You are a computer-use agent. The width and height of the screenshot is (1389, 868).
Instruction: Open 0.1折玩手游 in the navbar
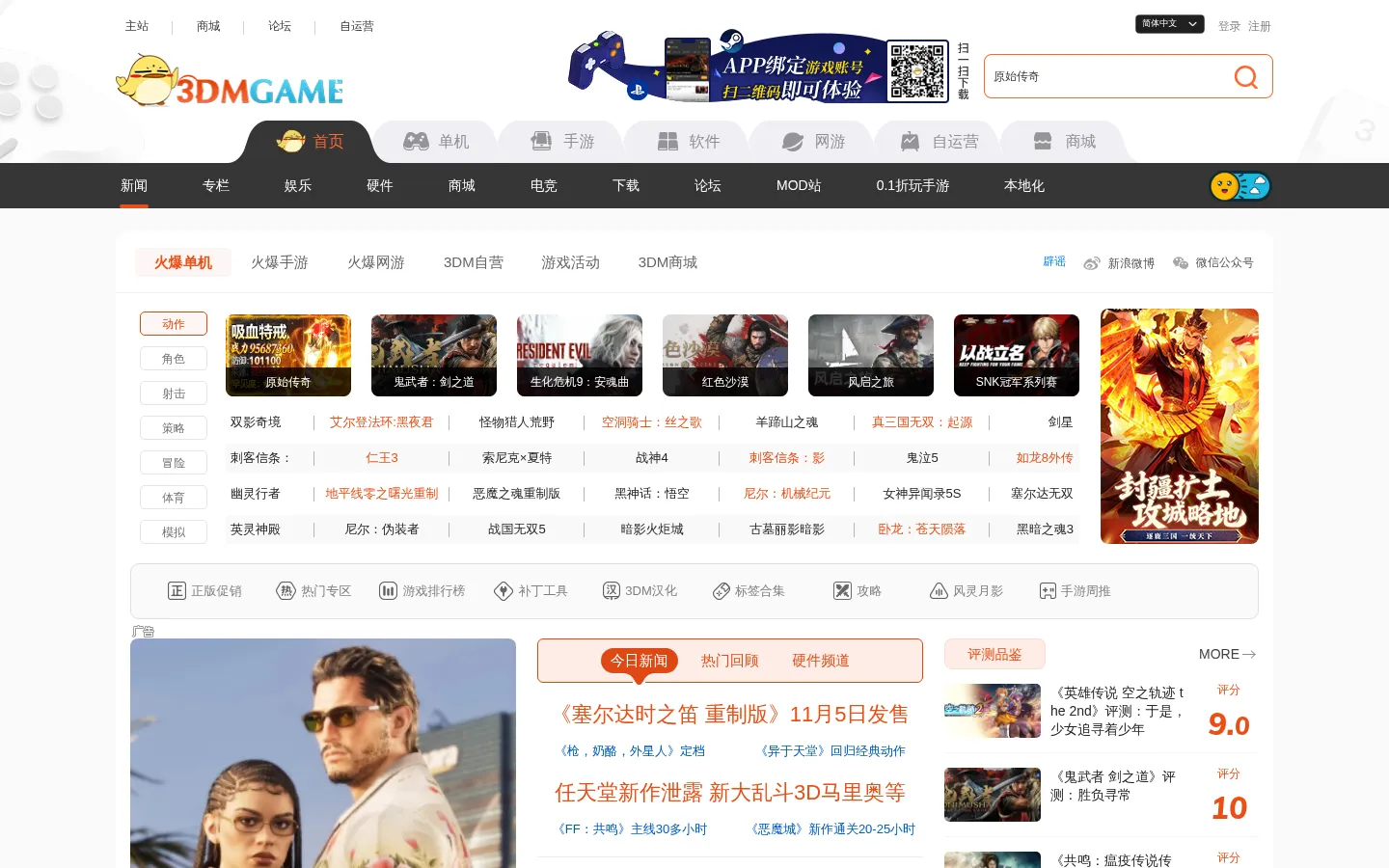click(912, 186)
